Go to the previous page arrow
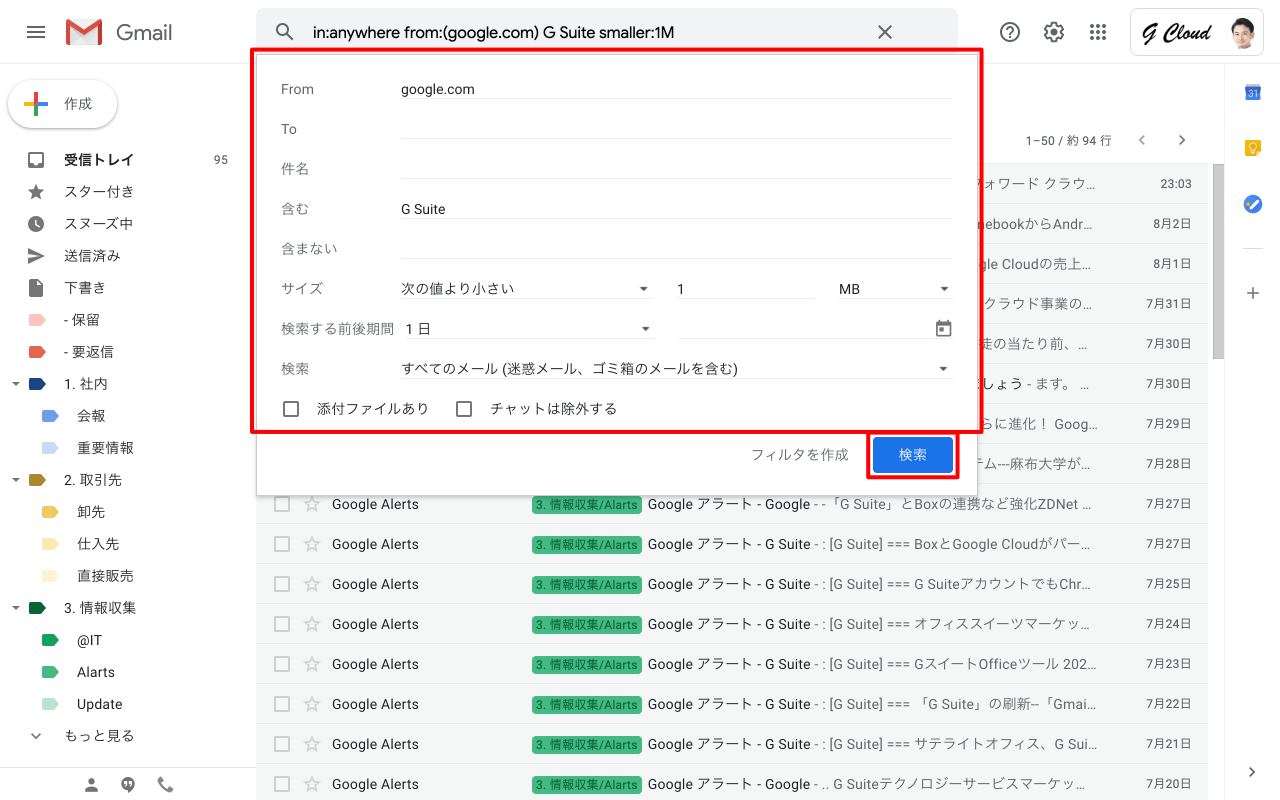1280x800 pixels. click(x=1142, y=140)
